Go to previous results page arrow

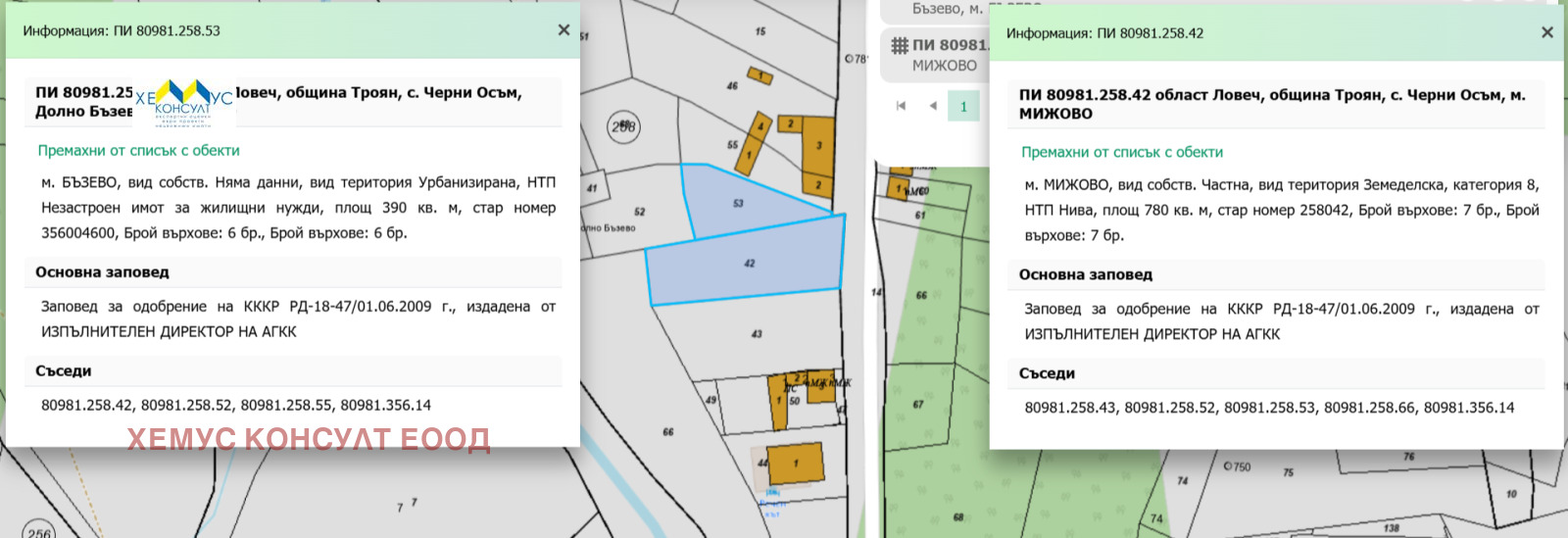pos(933,106)
